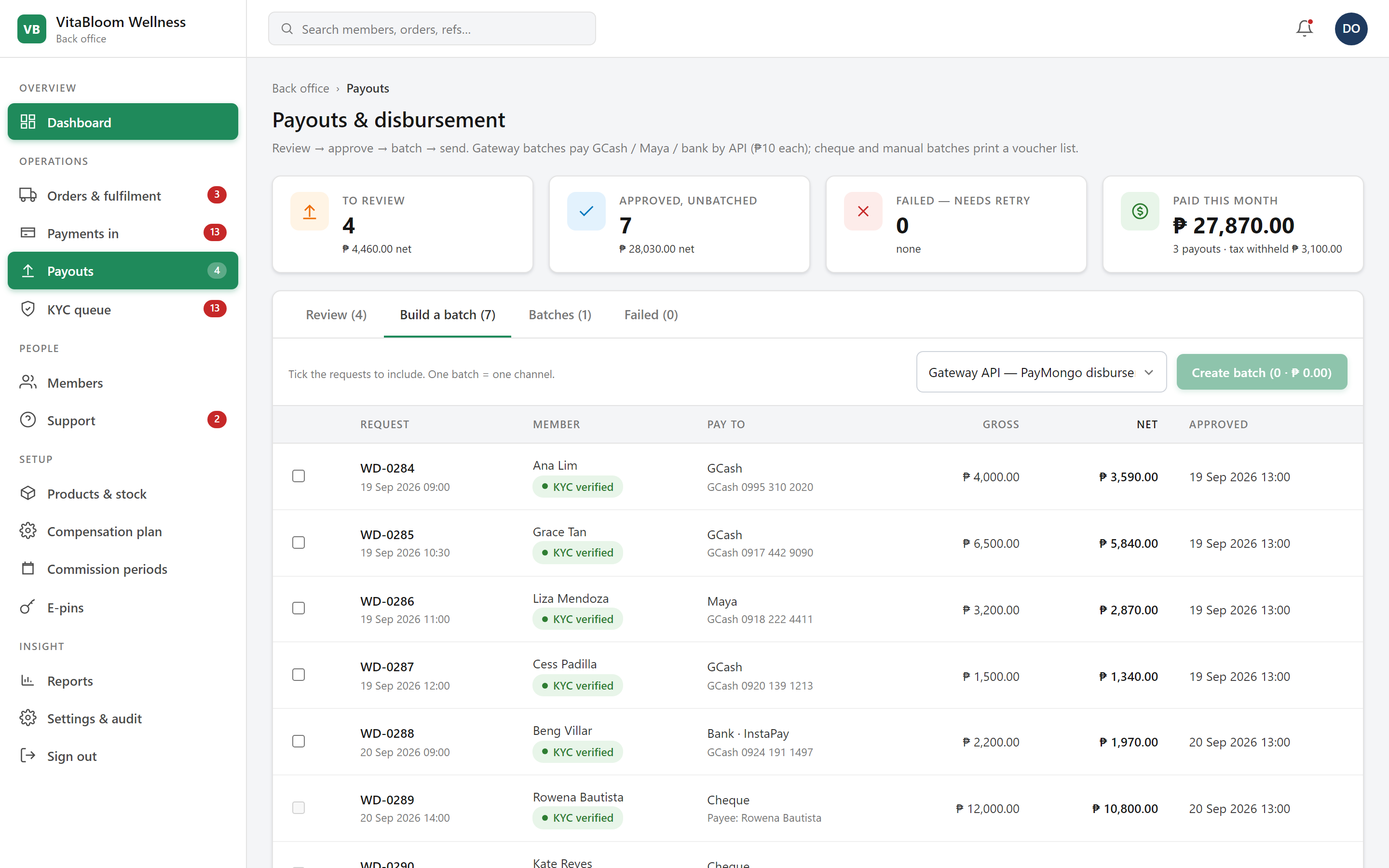Click the Support question-mark icon

point(27,420)
